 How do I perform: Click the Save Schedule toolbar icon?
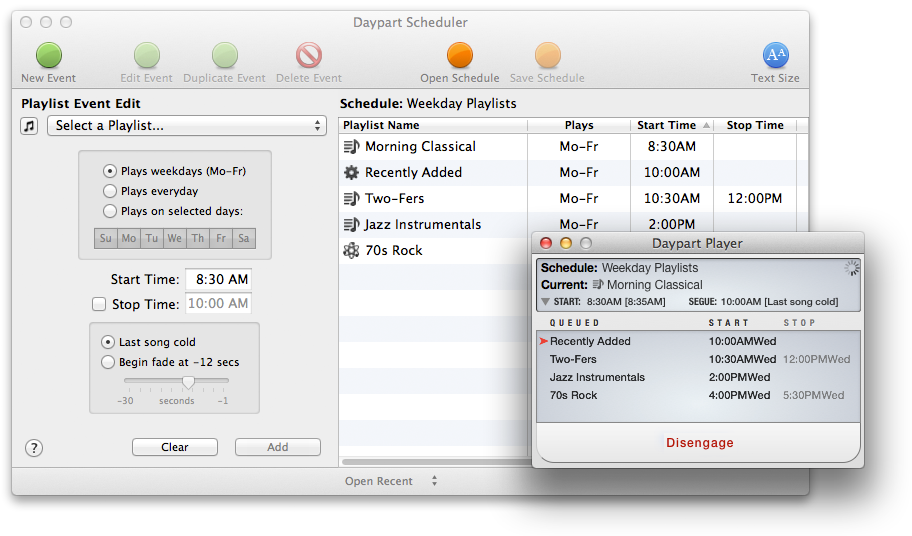547,55
